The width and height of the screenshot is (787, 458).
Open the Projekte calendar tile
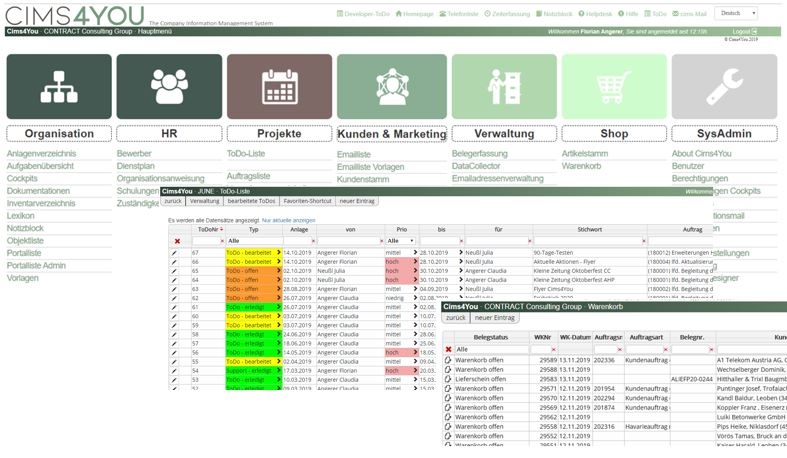pos(280,86)
